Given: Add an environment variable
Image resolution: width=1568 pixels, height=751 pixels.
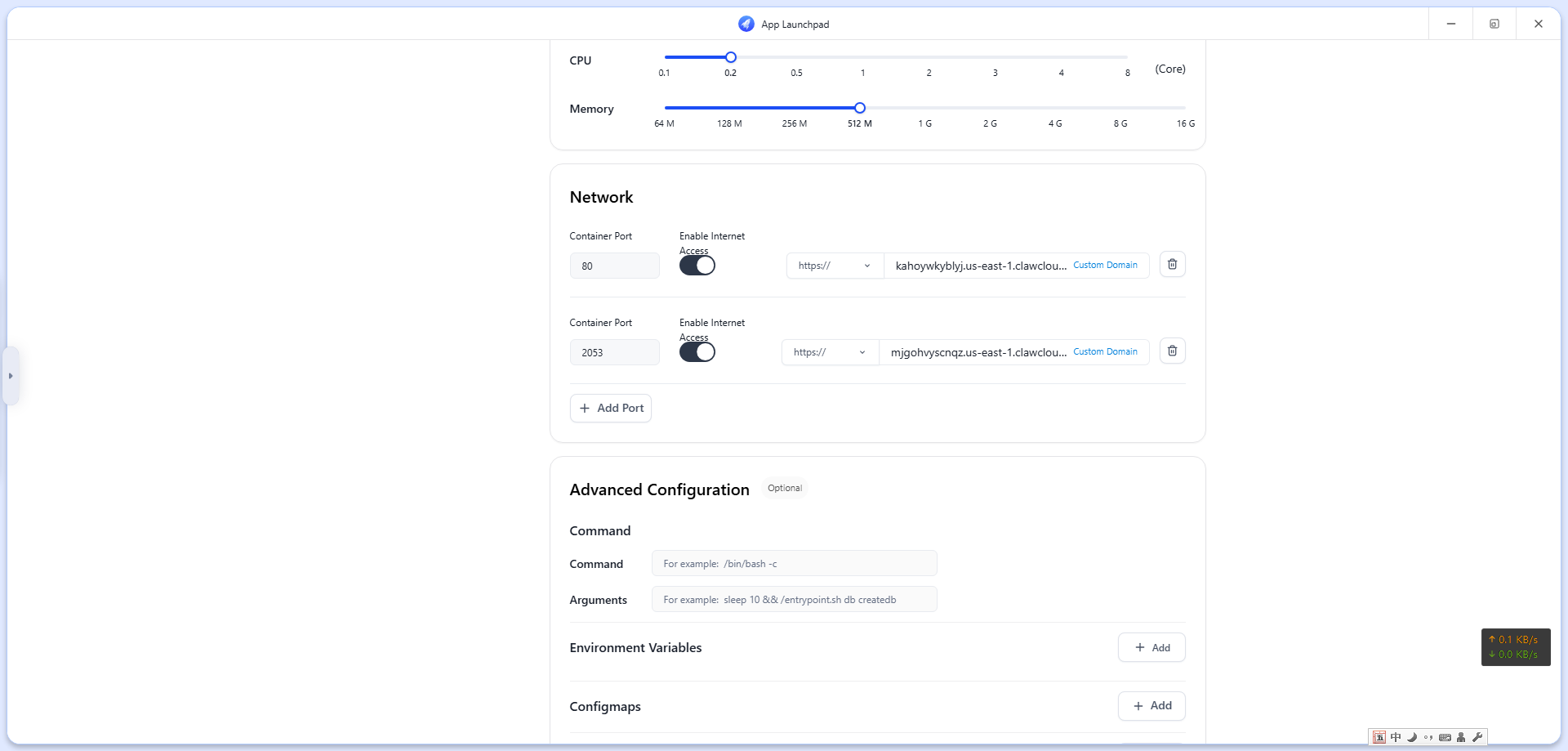Looking at the screenshot, I should 1151,647.
